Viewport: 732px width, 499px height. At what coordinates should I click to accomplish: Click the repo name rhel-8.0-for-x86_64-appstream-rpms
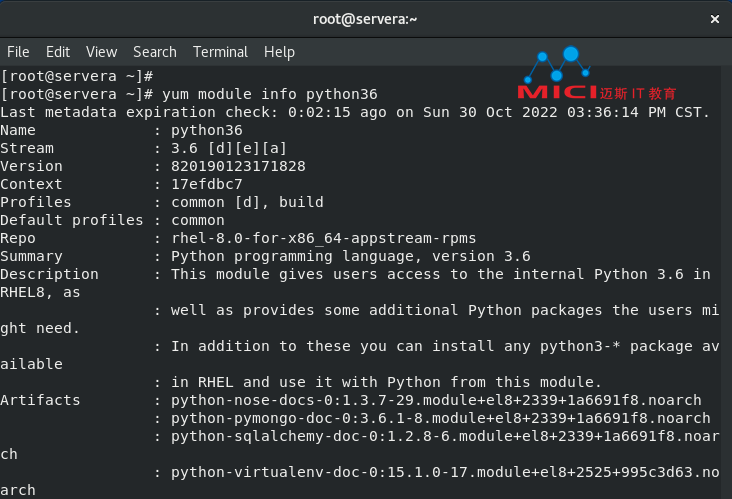(324, 238)
